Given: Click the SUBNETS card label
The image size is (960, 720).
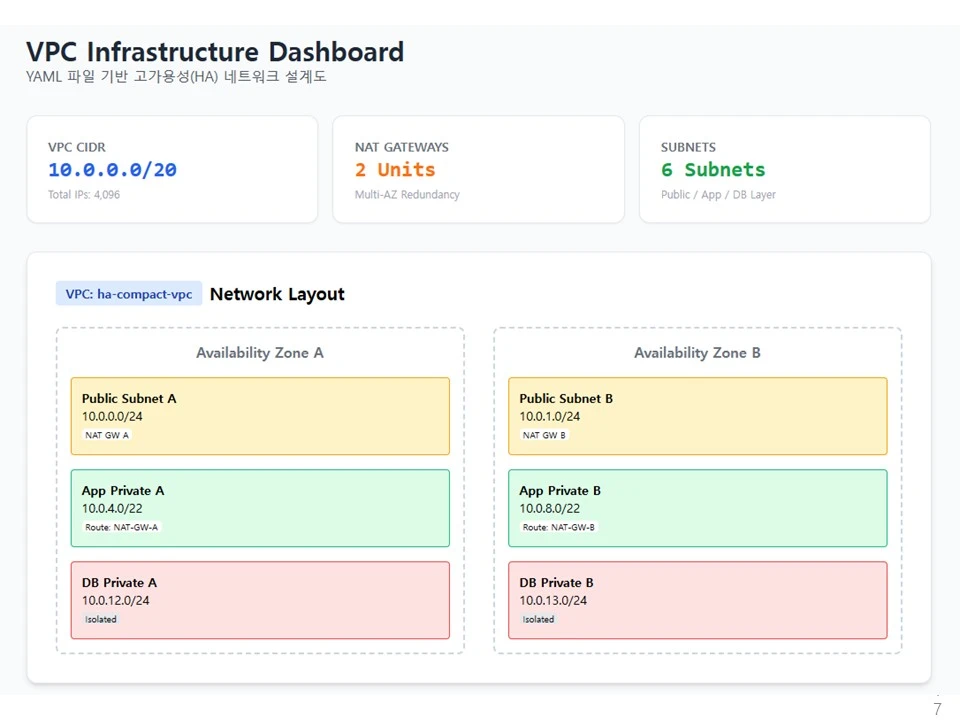Looking at the screenshot, I should [688, 148].
